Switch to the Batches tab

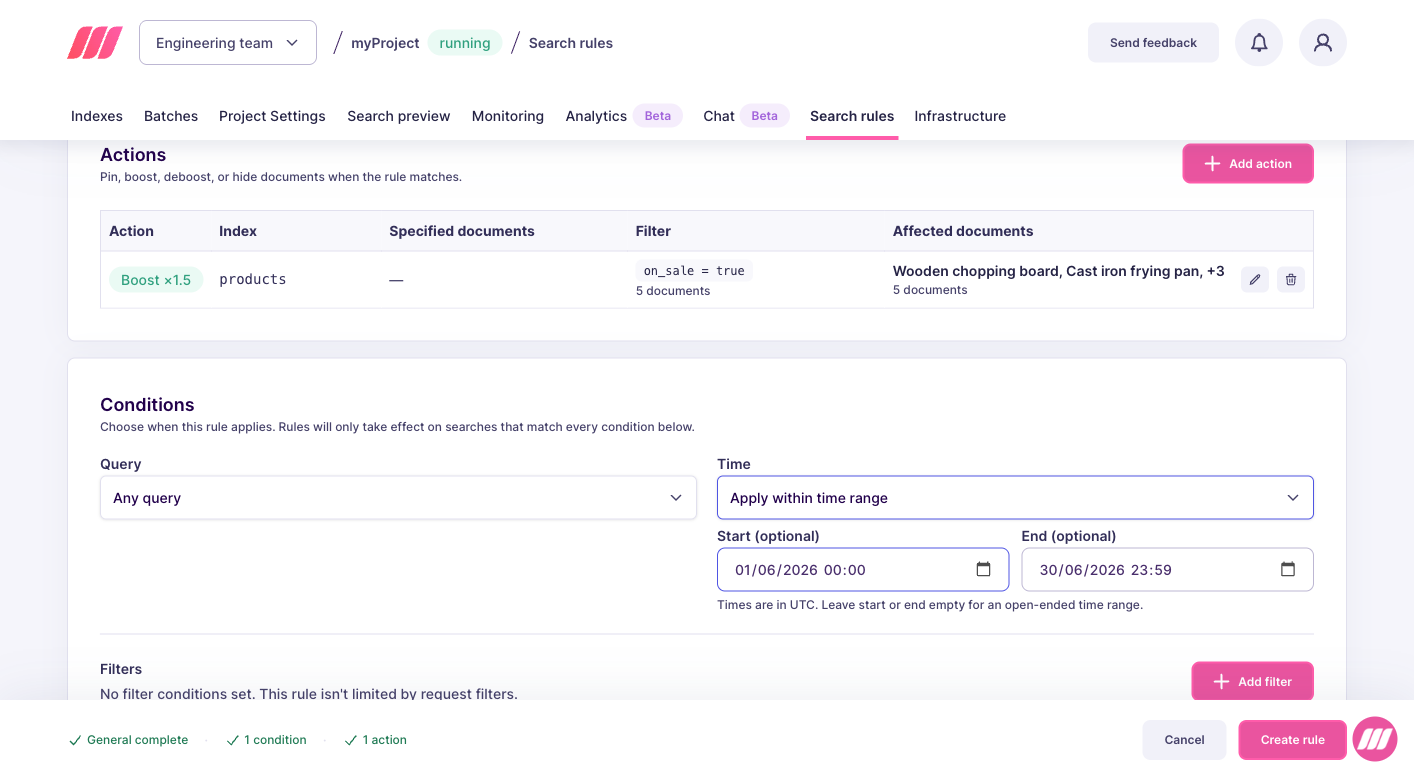pyautogui.click(x=171, y=116)
